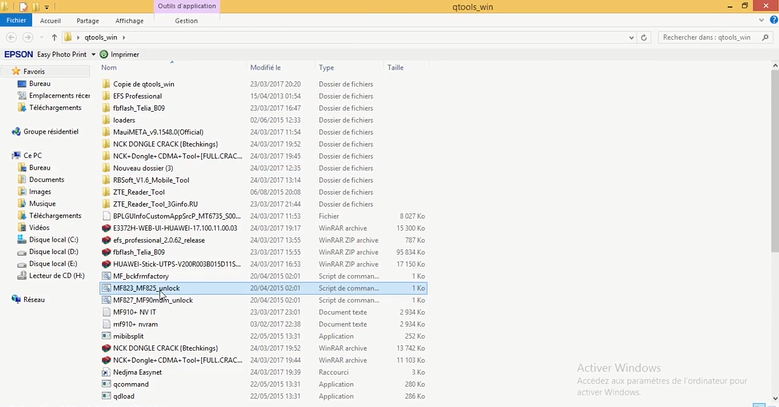
Task: Click scrollbar down arrow in file list
Action: coord(775,398)
